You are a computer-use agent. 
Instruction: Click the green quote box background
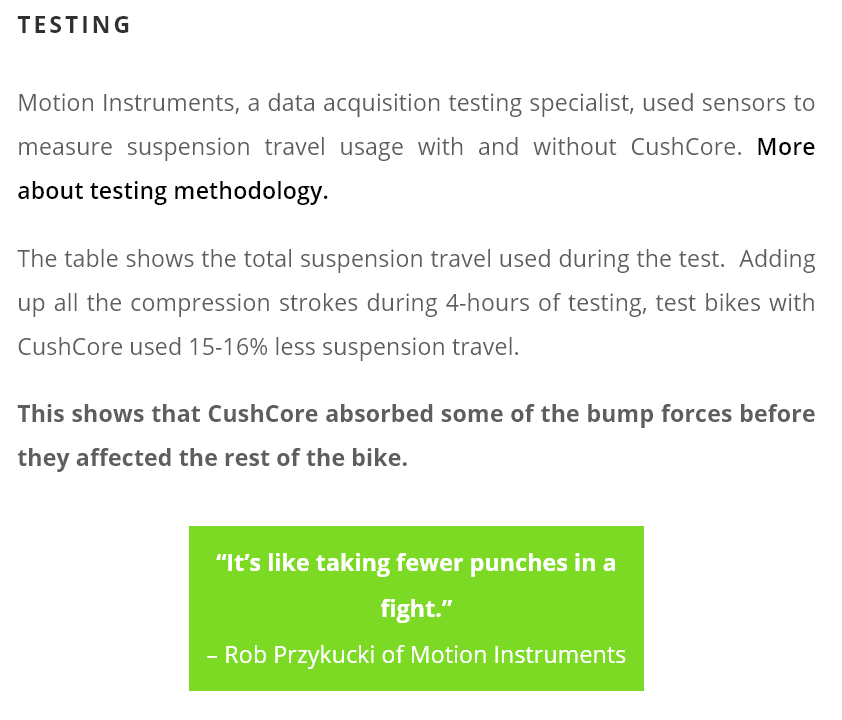click(x=416, y=608)
